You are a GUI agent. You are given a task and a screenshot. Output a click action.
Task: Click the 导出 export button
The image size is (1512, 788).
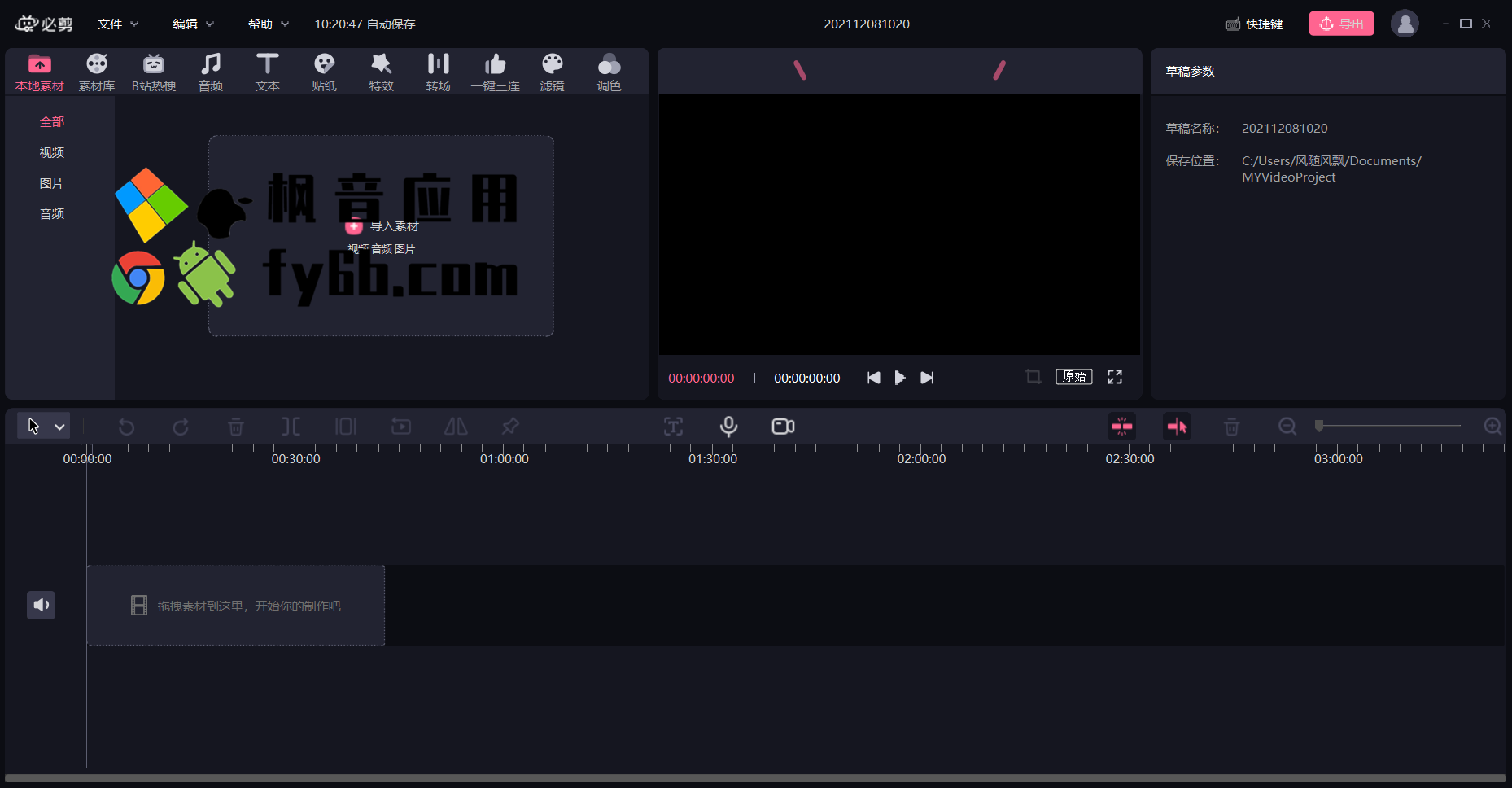point(1341,24)
